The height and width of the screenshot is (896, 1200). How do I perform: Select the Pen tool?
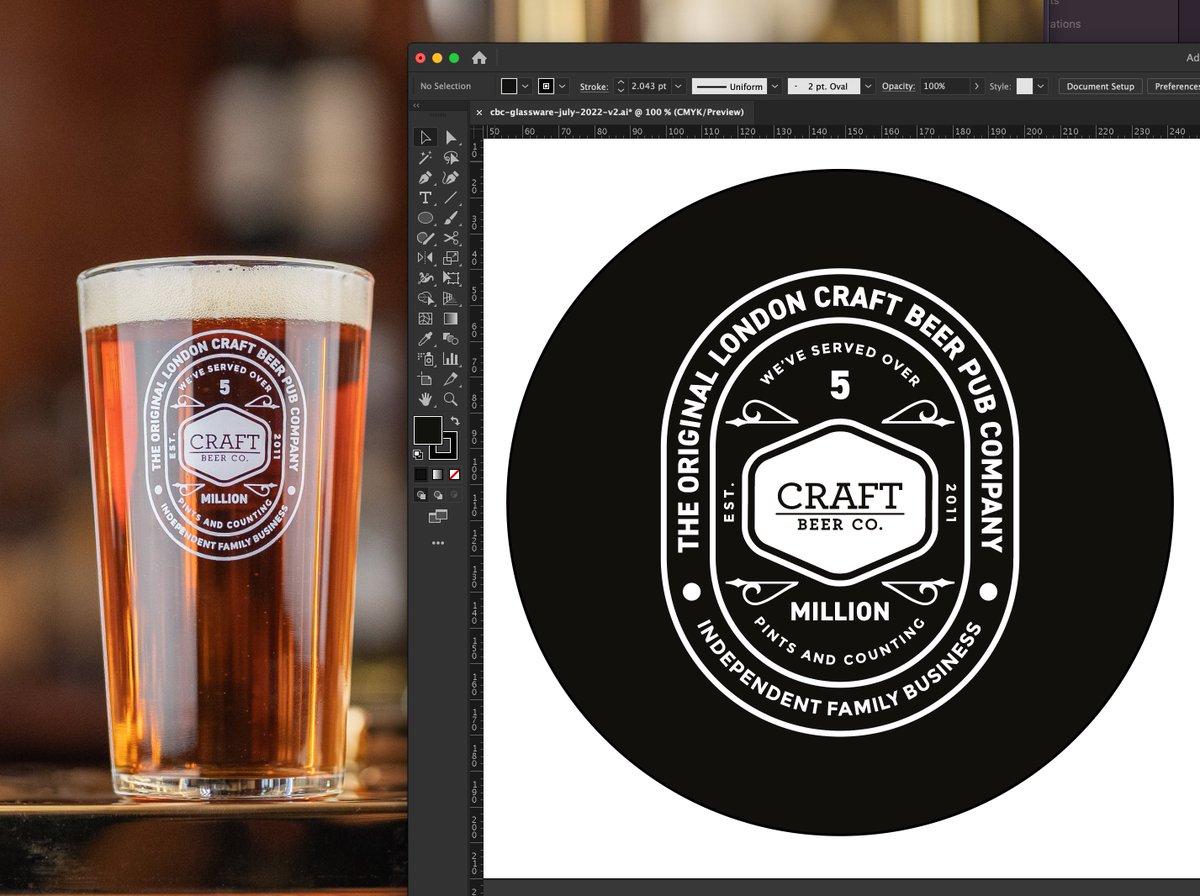(425, 177)
